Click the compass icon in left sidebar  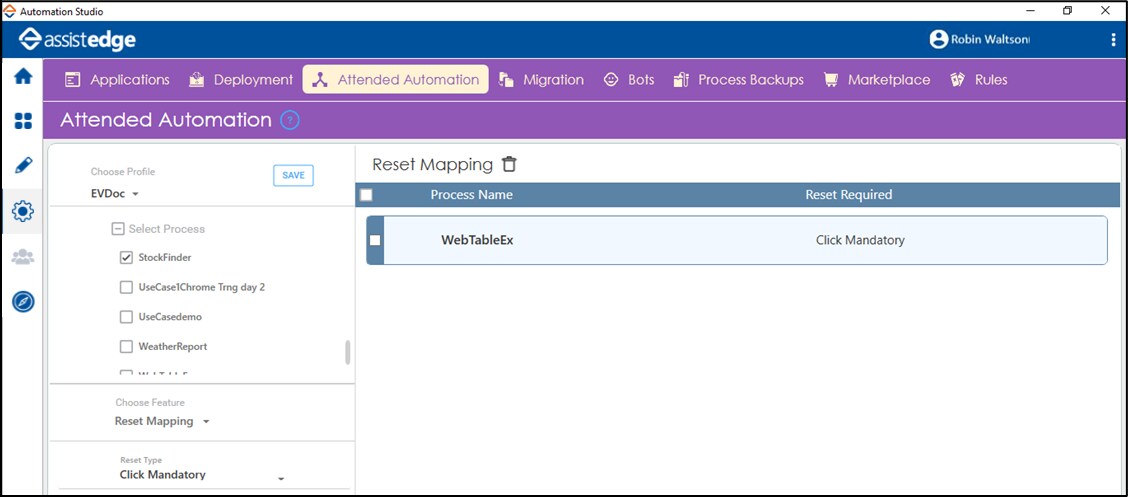pos(23,301)
